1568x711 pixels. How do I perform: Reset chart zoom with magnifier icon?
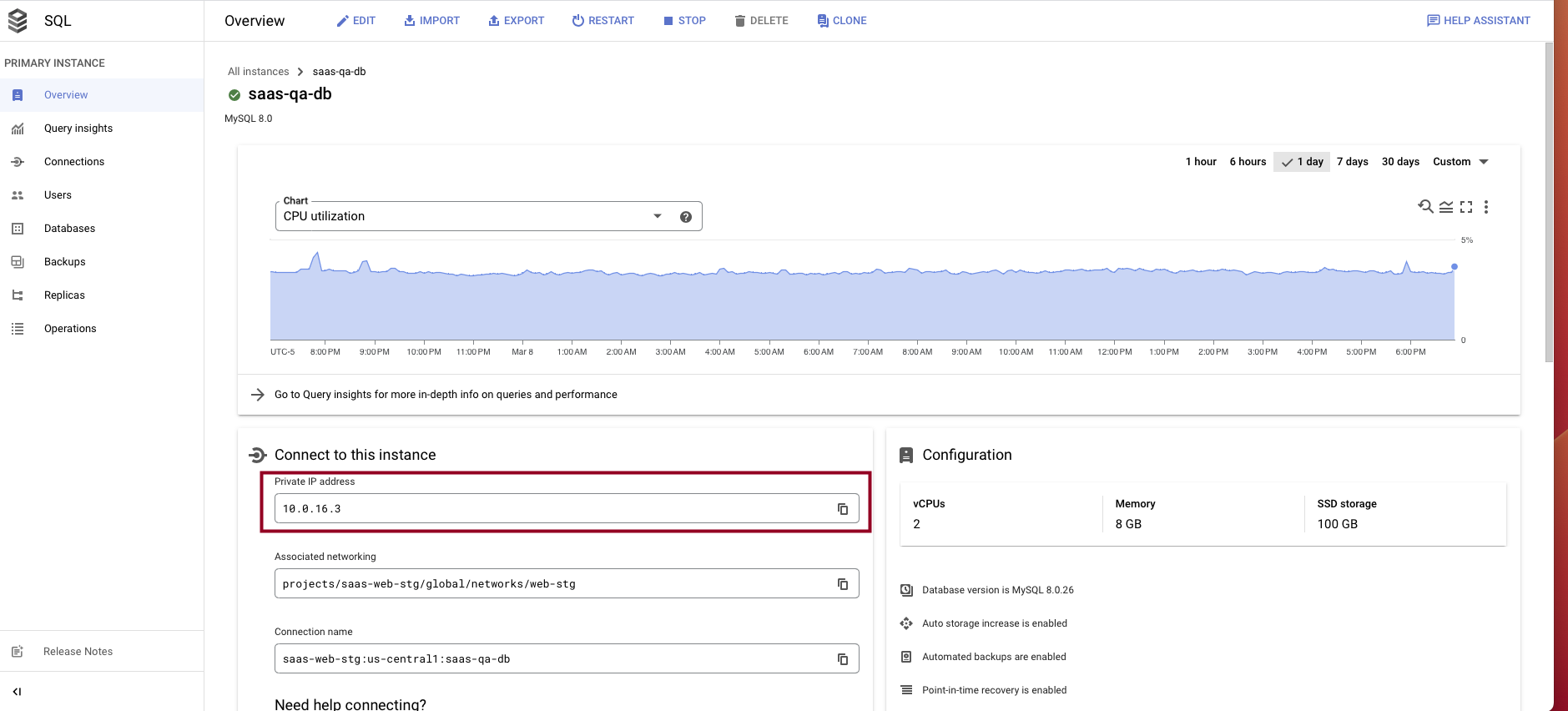1425,206
